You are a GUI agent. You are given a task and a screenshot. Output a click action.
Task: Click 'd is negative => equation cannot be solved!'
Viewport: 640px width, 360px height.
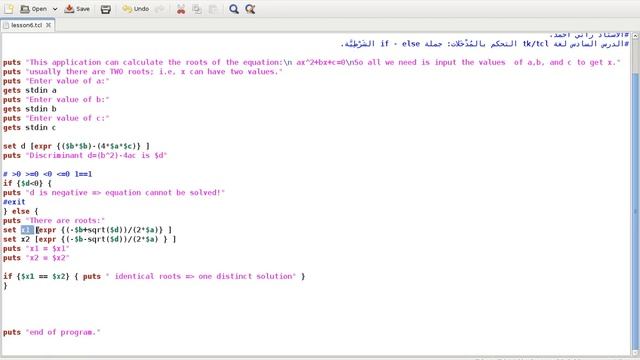point(125,193)
